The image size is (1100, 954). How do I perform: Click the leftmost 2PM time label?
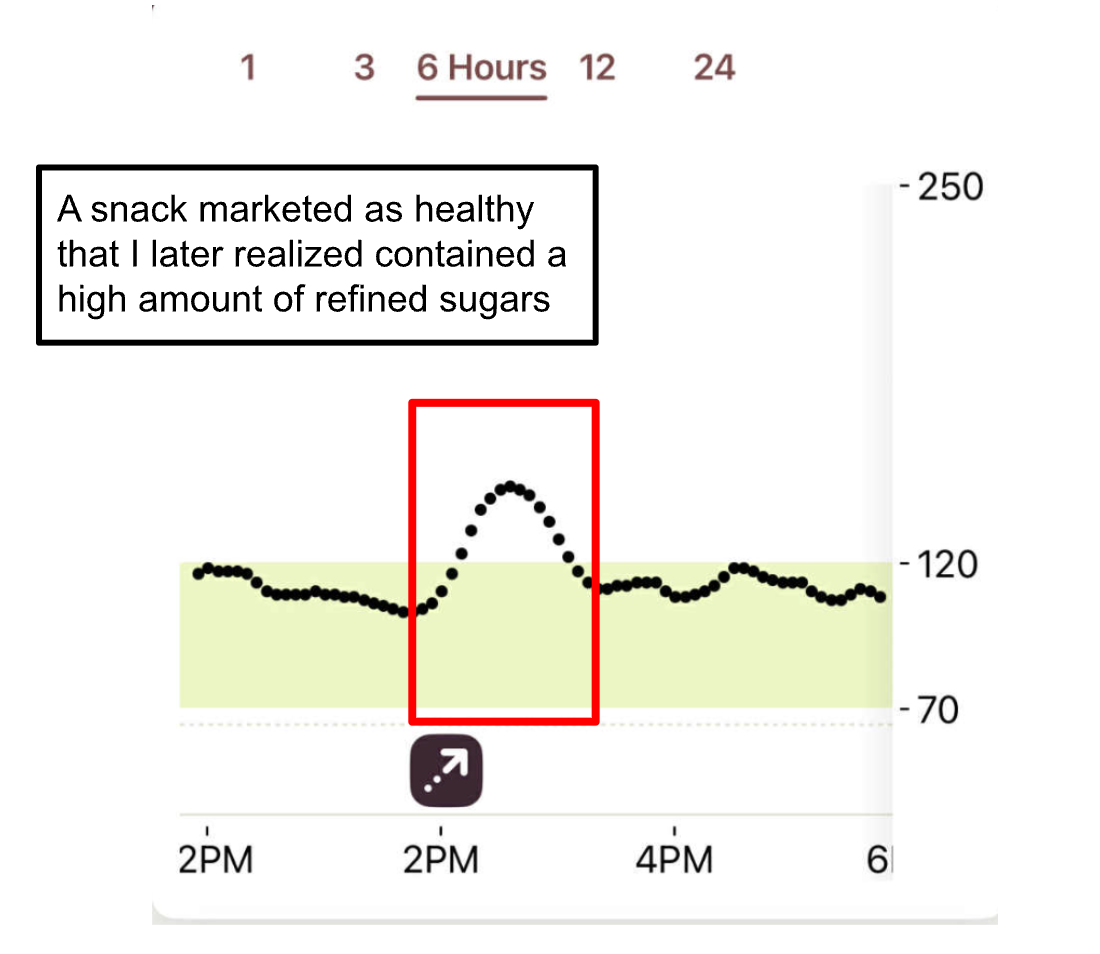point(215,860)
